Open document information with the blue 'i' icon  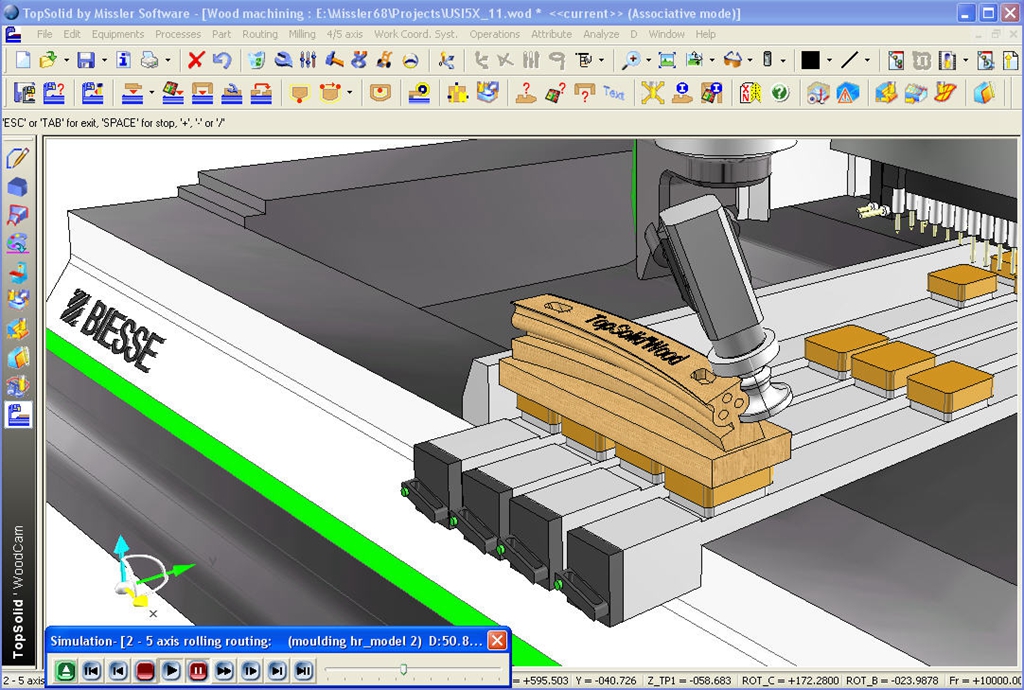(123, 61)
